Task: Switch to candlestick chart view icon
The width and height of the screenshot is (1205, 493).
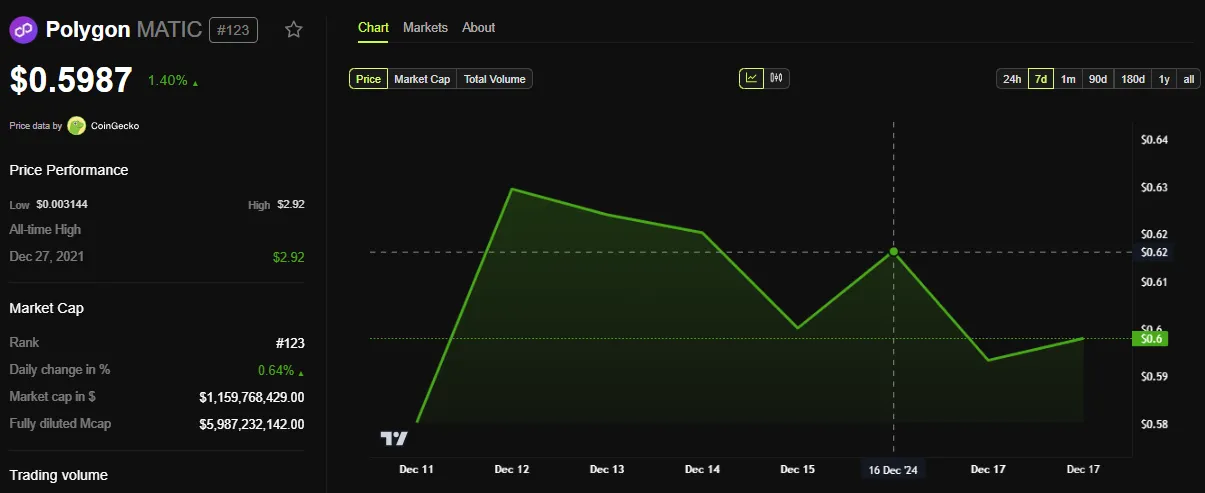Action: tap(777, 78)
